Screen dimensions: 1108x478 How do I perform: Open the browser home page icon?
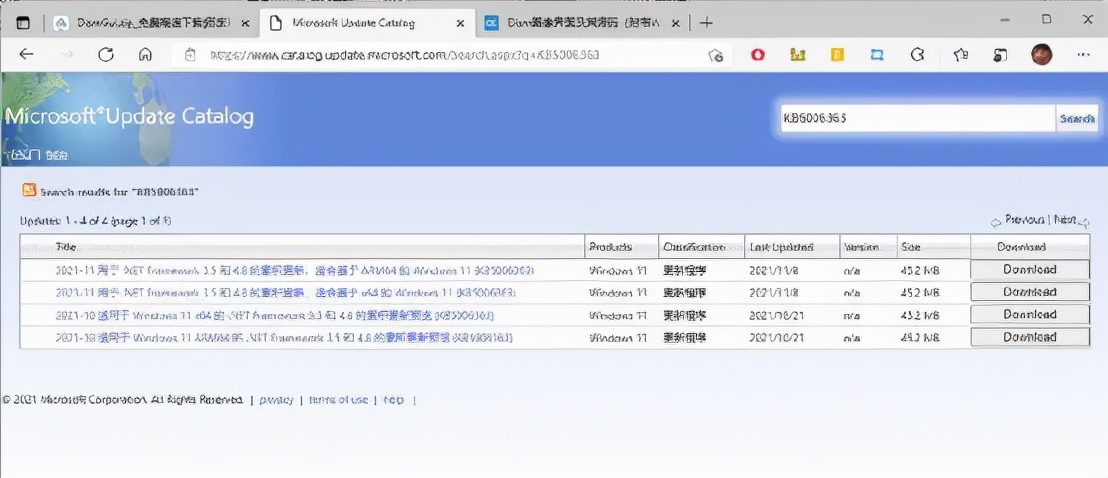(x=145, y=54)
